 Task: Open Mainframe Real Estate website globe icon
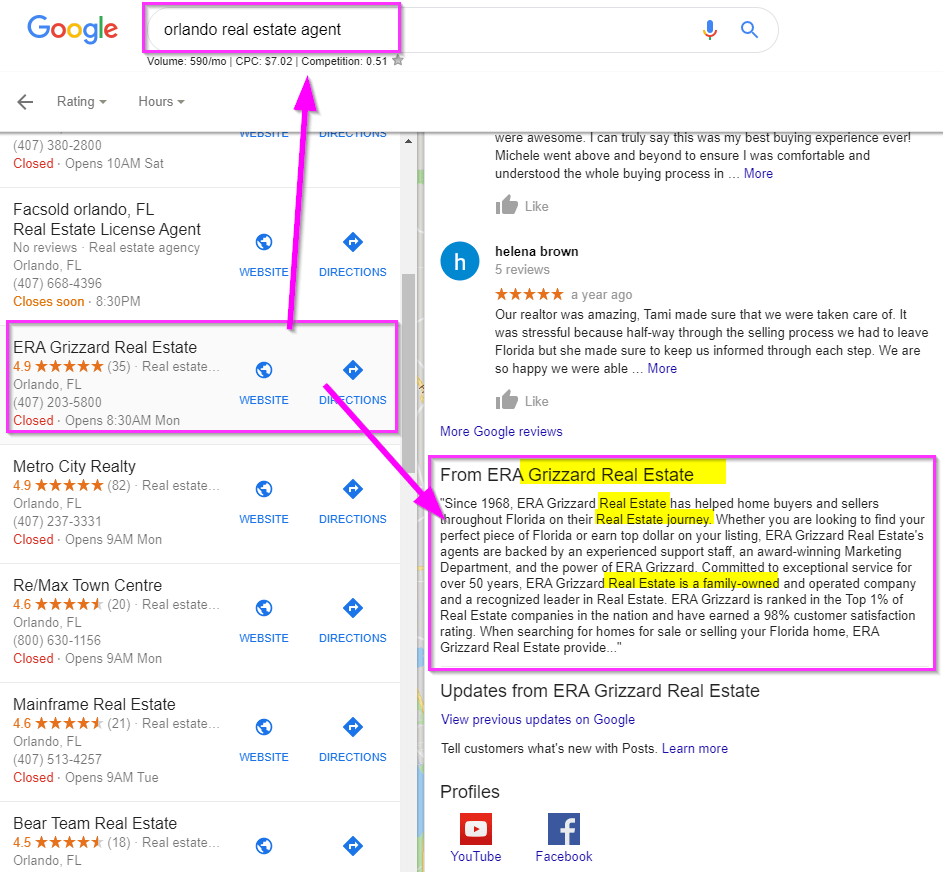point(264,727)
